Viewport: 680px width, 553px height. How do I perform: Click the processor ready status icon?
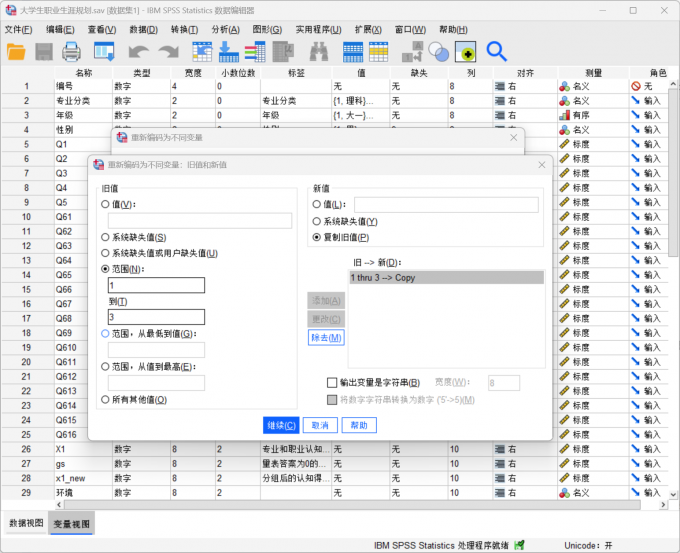(519, 545)
